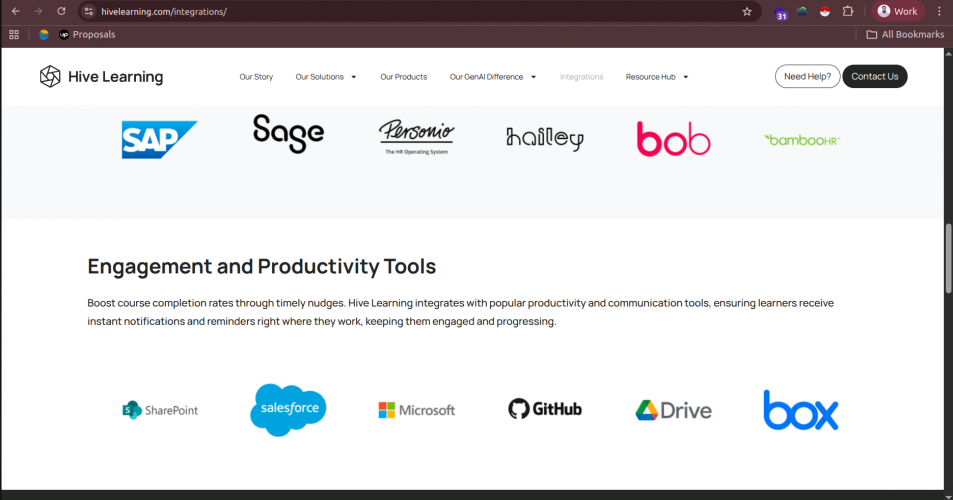953x500 pixels.
Task: Click the Hive Learning hexagon logo icon
Action: tap(50, 77)
